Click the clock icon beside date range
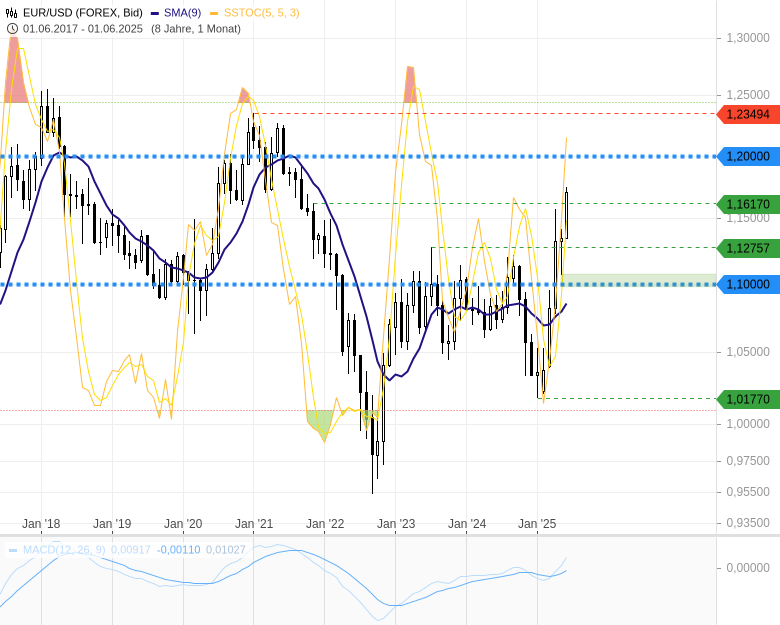Viewport: 780px width, 625px height. (x=12, y=29)
